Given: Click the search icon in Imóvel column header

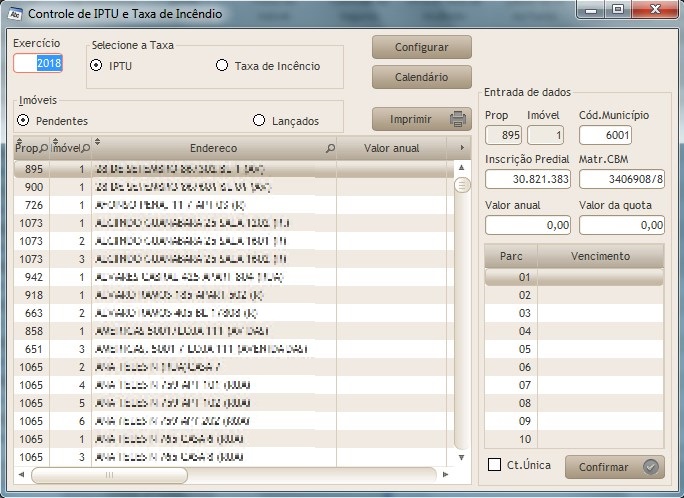Looking at the screenshot, I should (86, 148).
